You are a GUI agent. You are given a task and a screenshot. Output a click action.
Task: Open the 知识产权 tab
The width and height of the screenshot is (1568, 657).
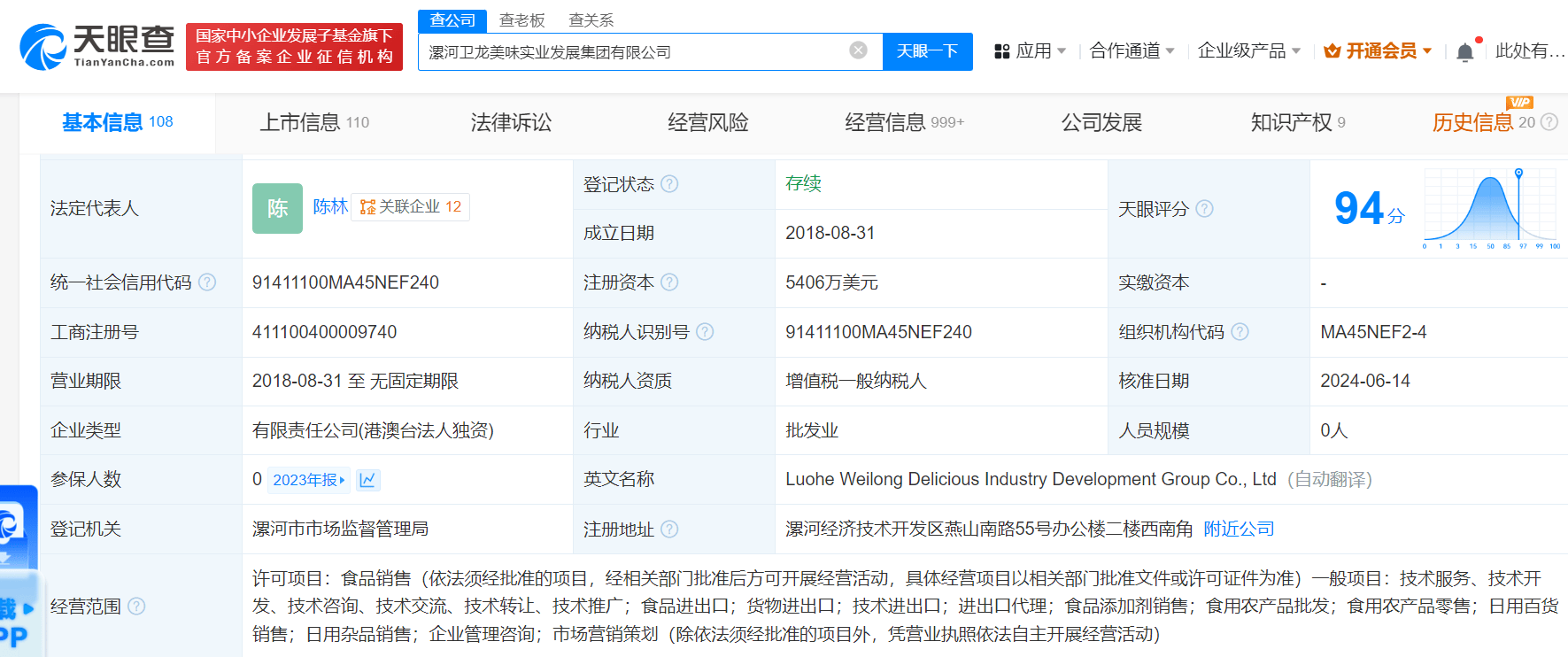[1298, 122]
